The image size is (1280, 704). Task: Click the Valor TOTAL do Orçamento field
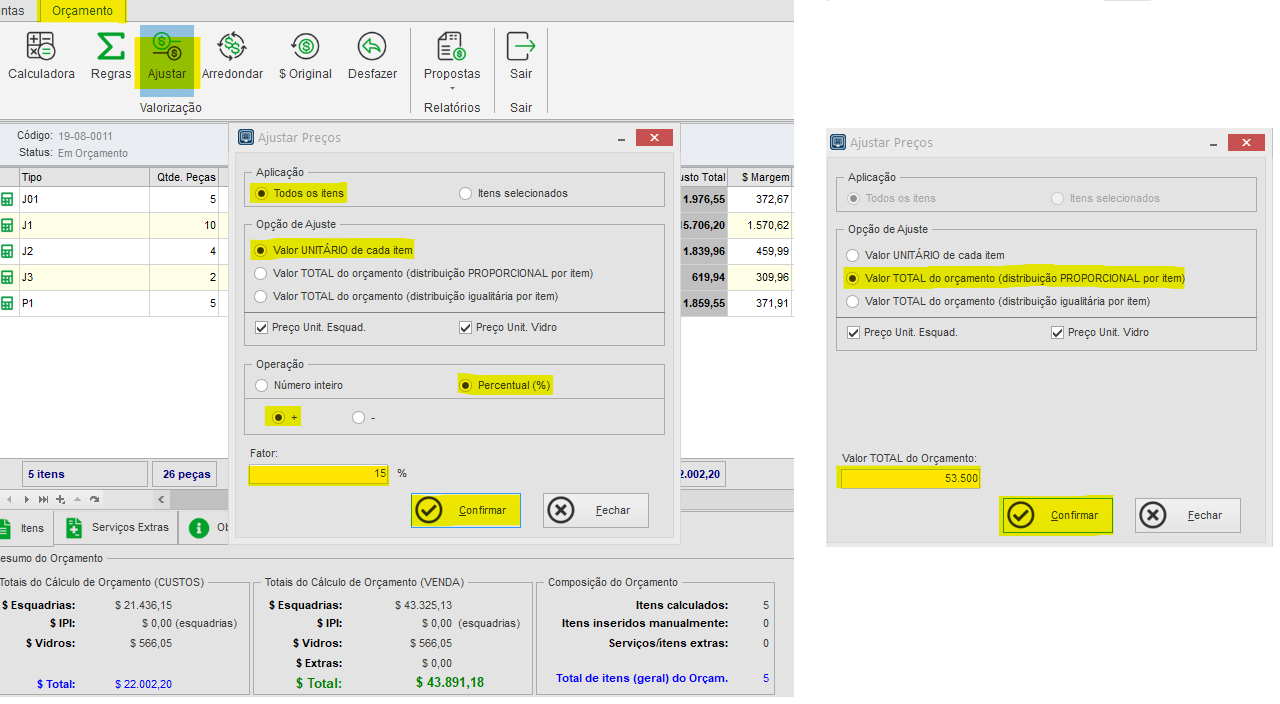[910, 478]
